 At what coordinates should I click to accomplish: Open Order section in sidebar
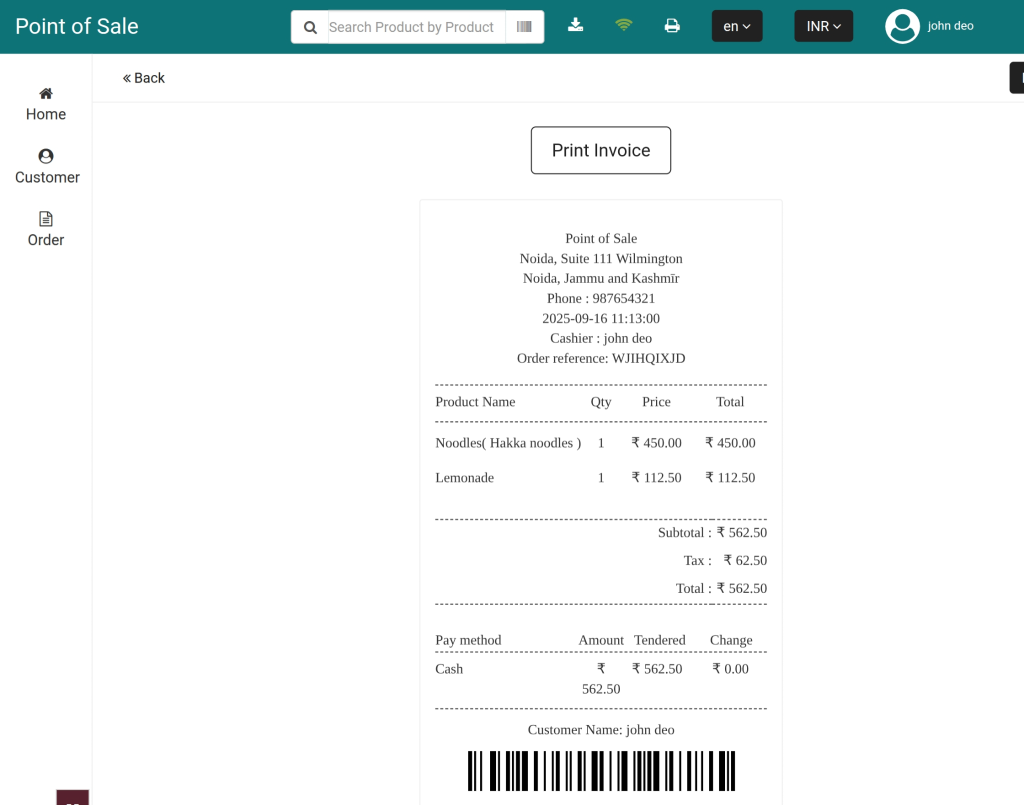pos(46,230)
